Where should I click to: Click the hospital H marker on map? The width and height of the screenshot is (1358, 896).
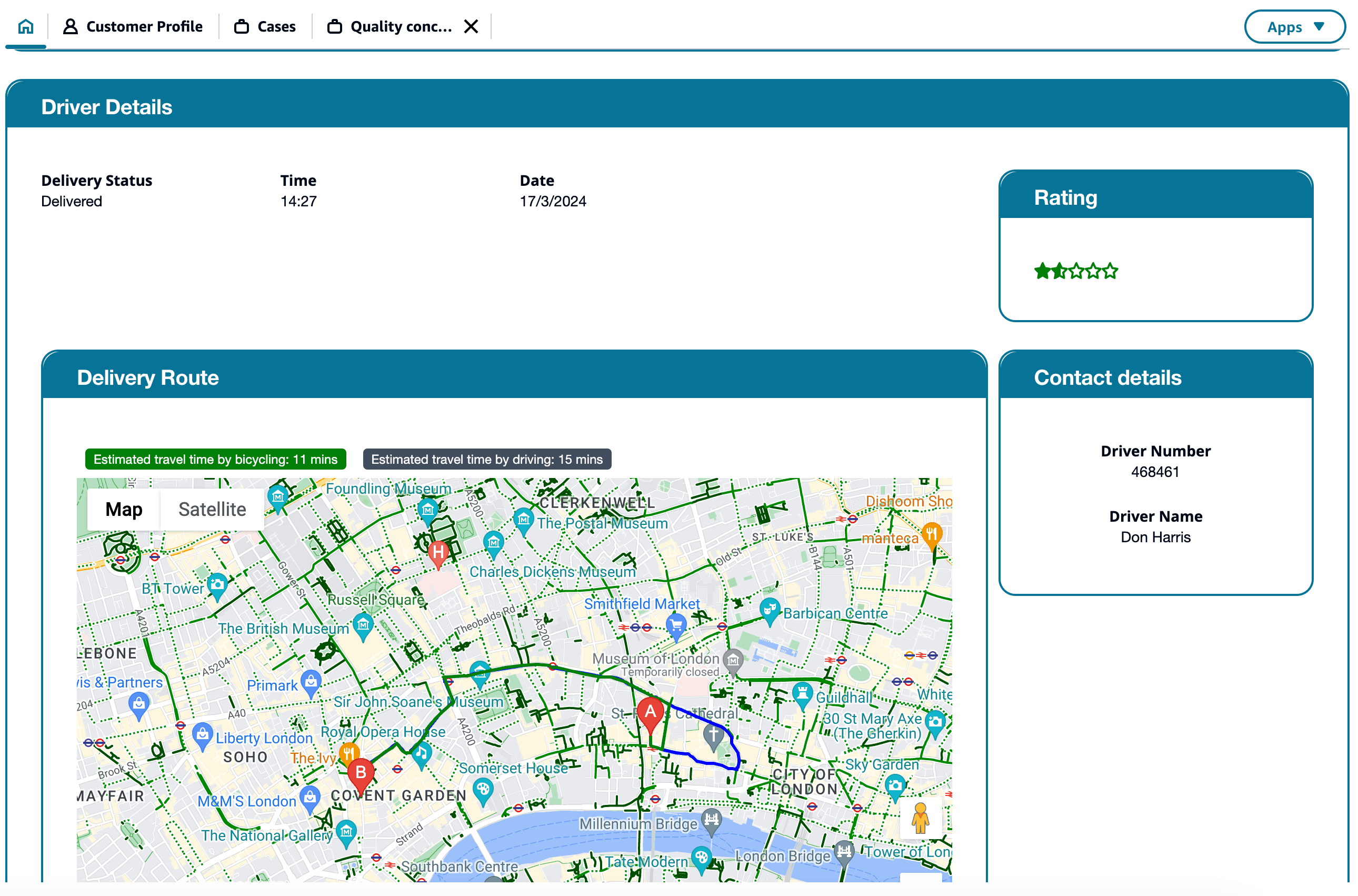[x=438, y=553]
